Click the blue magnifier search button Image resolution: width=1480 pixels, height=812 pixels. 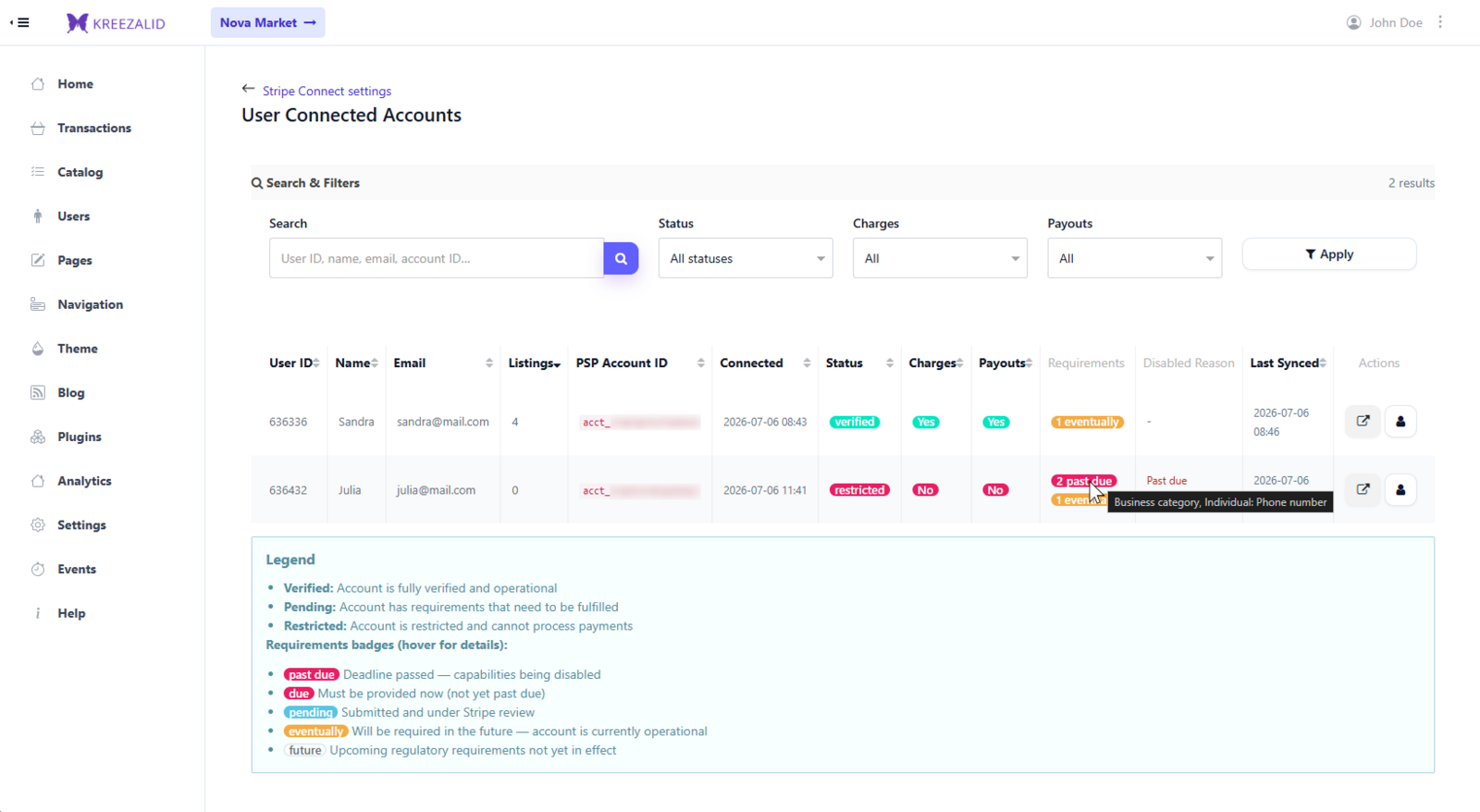[621, 258]
